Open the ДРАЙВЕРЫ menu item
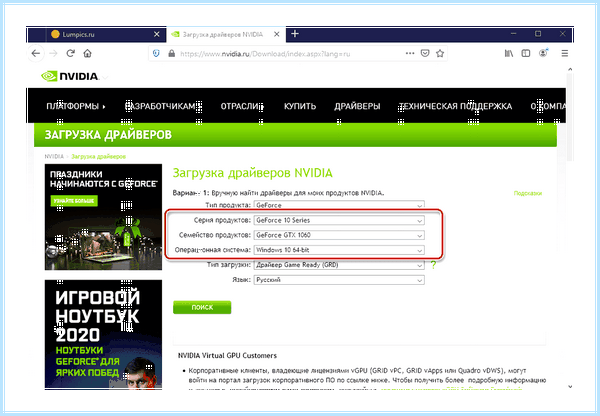Viewport: 600px width, 416px height. [x=357, y=106]
